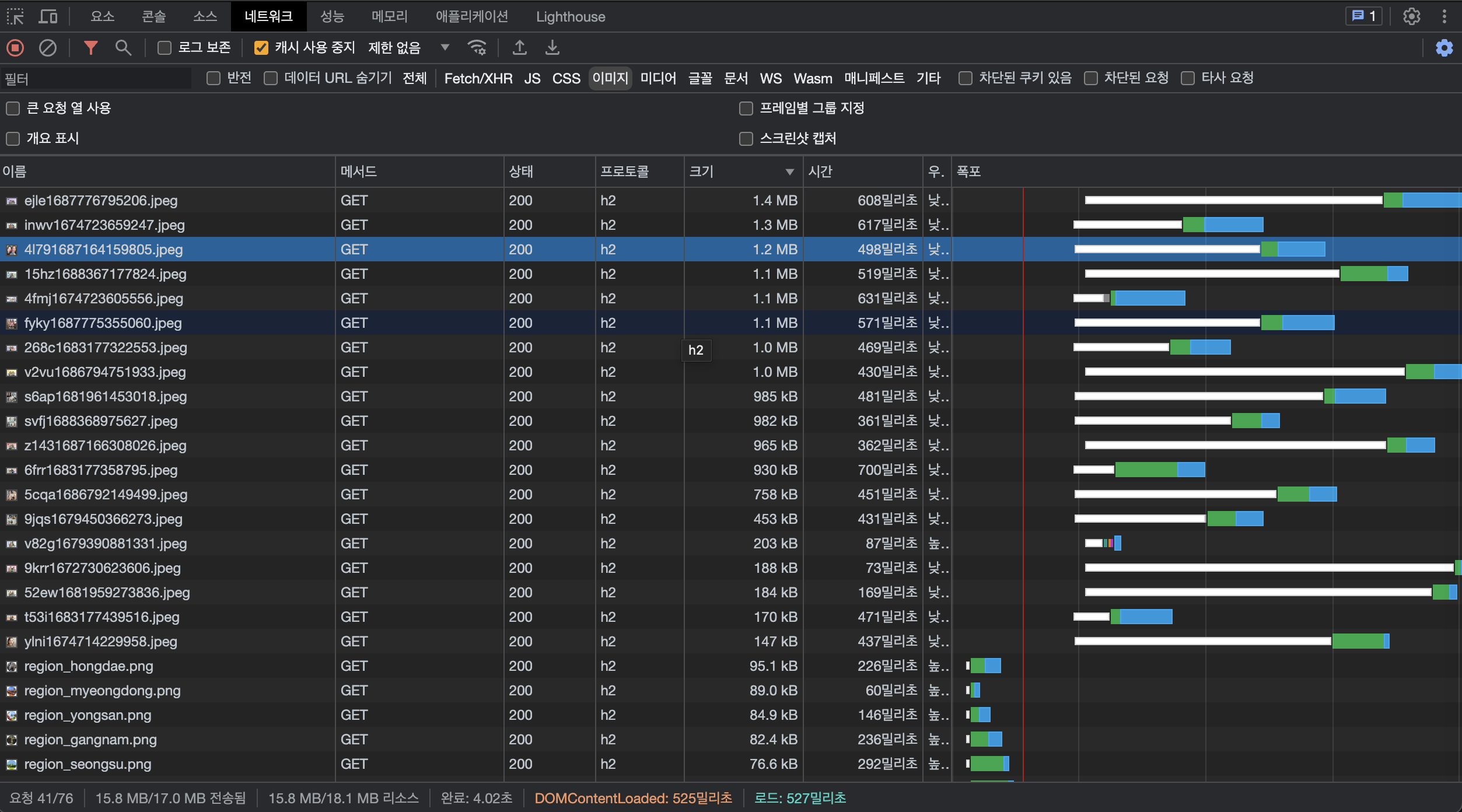Toggle the device toolbar icon

point(48,16)
